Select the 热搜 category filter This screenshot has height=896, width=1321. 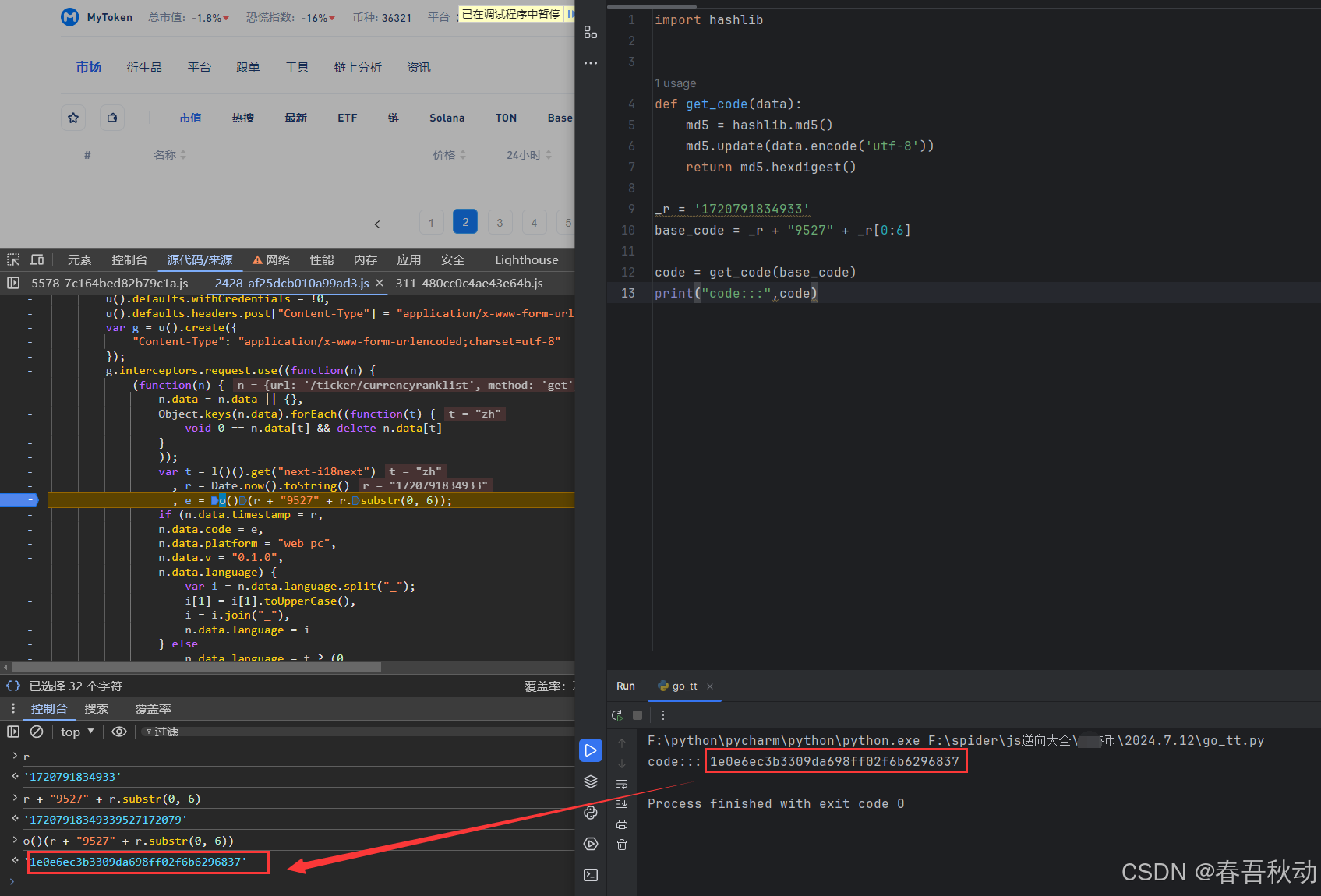pyautogui.click(x=243, y=118)
